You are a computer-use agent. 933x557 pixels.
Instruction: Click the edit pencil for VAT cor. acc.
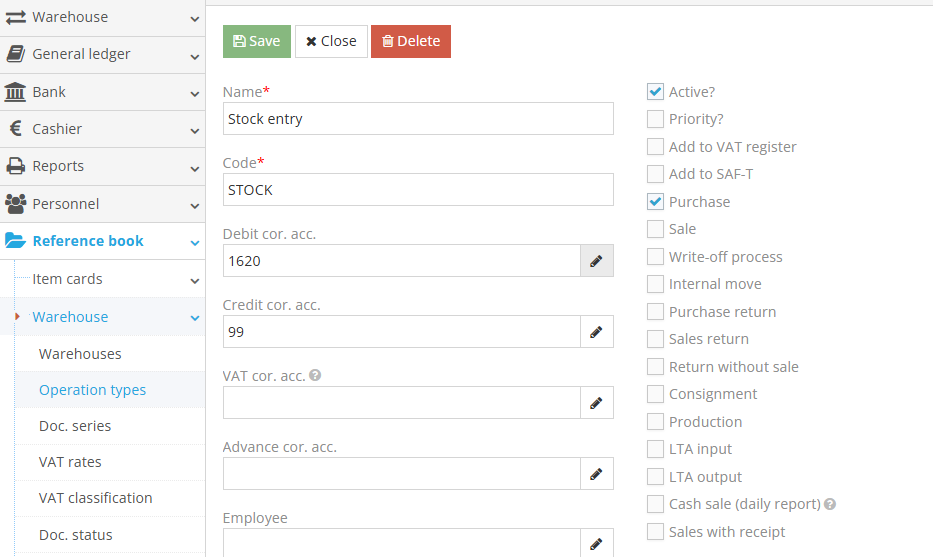596,403
